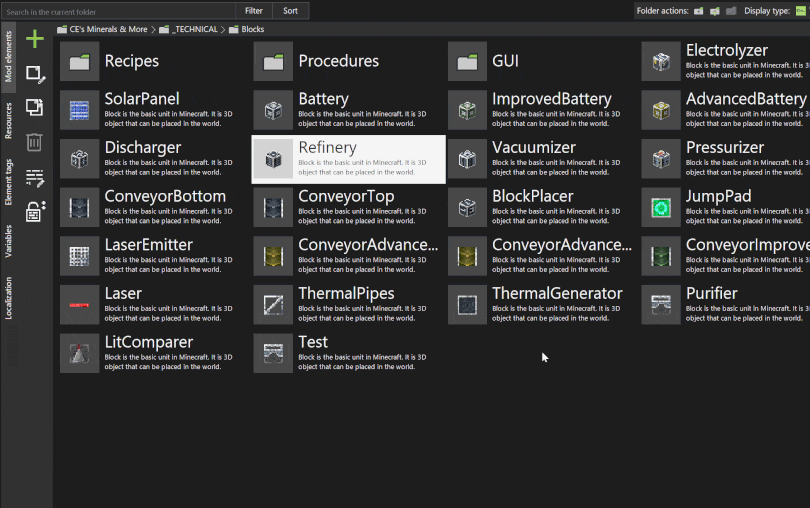Open the GUI folder
The width and height of the screenshot is (810, 508).
468,62
